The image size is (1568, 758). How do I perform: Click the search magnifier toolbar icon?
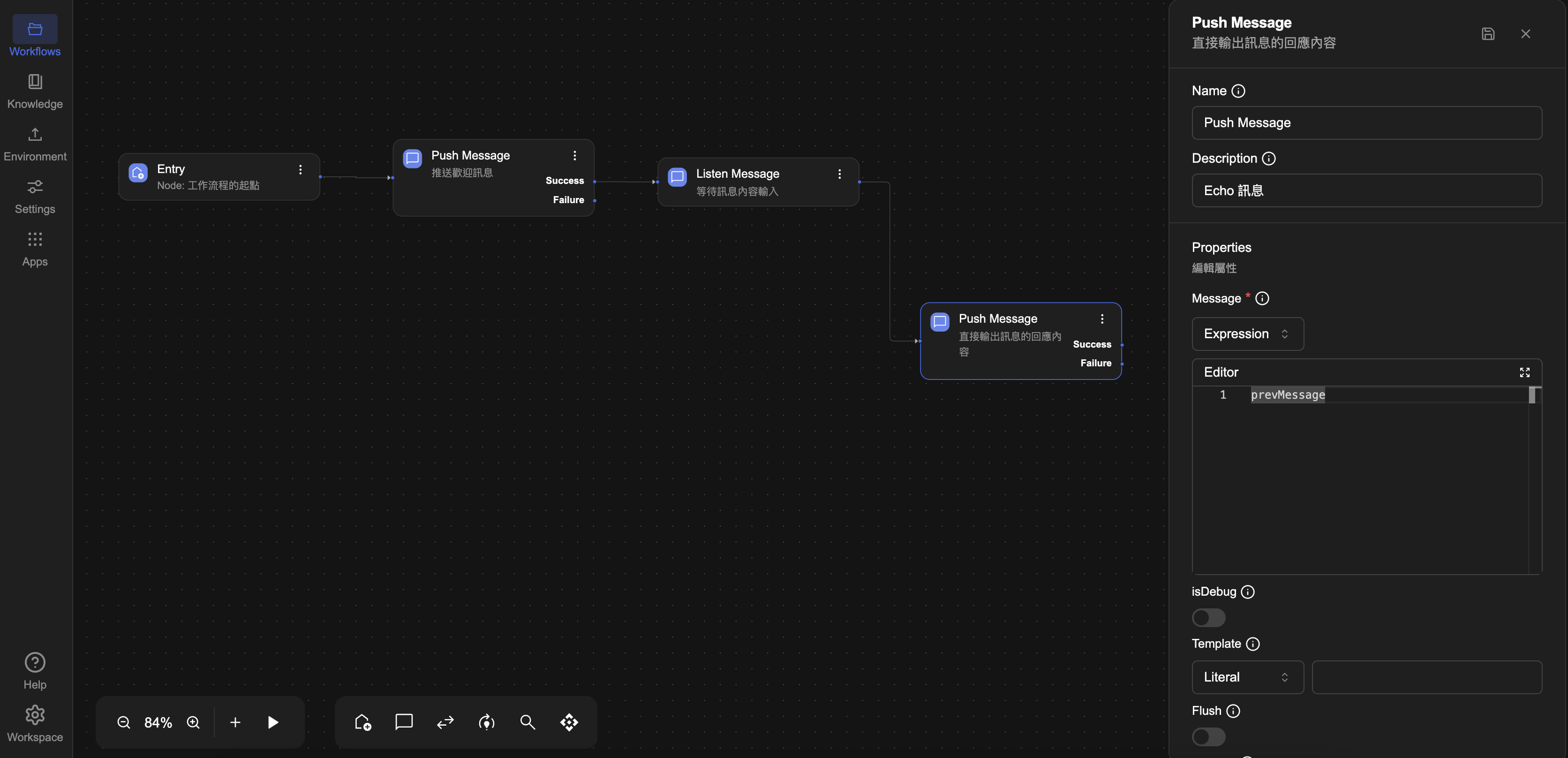coord(527,722)
